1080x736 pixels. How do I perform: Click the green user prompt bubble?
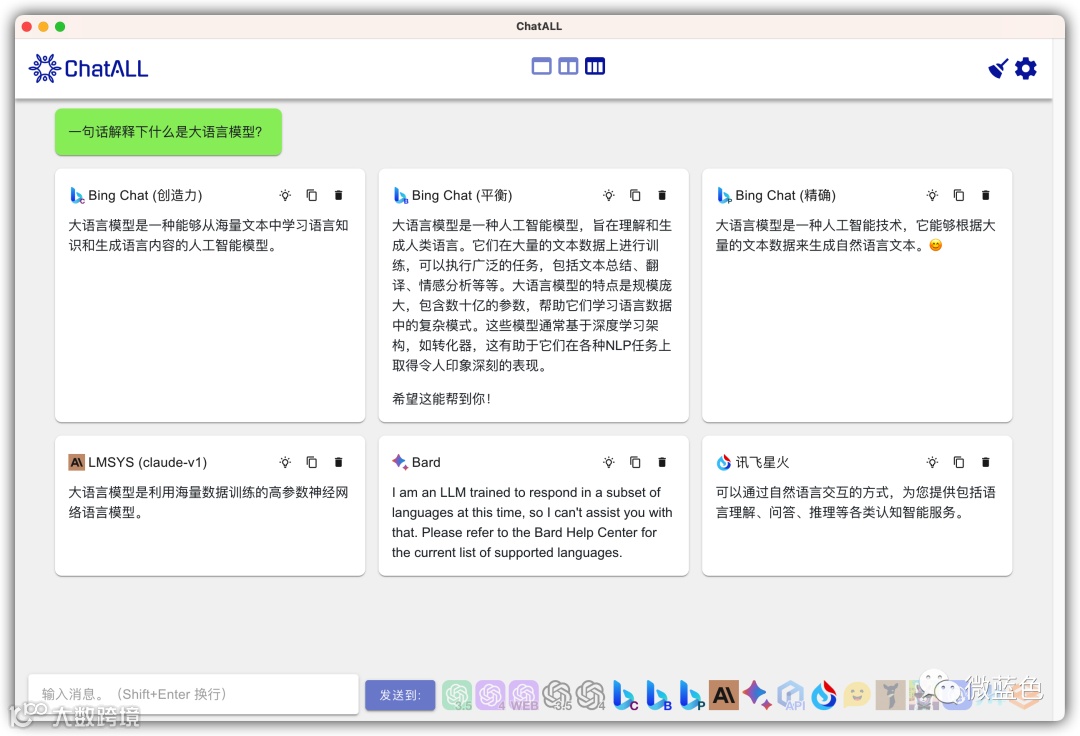pos(169,132)
